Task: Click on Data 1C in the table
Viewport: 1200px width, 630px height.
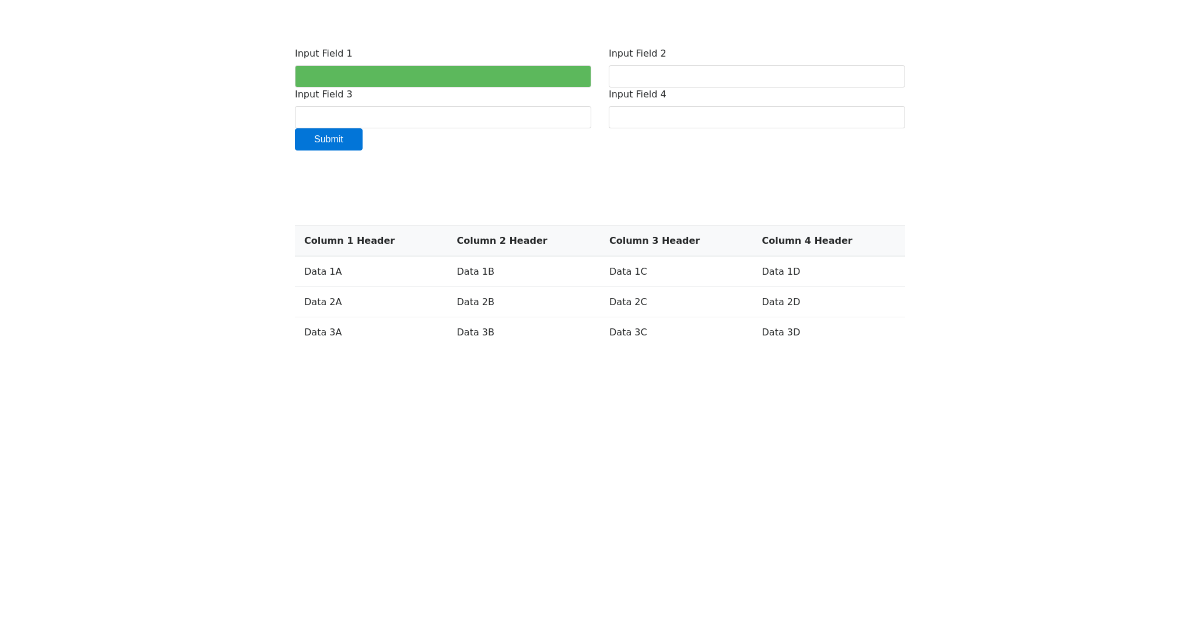Action: (x=628, y=272)
